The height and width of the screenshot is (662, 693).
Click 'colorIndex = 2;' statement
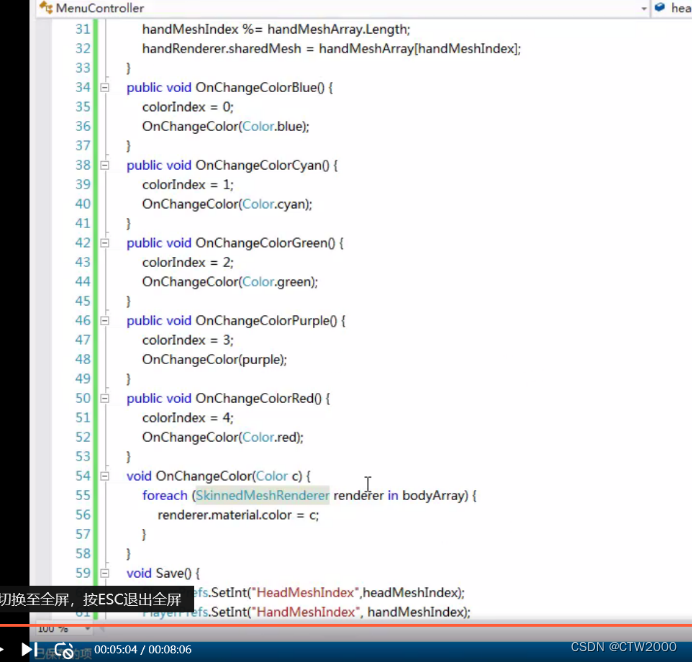coord(188,263)
